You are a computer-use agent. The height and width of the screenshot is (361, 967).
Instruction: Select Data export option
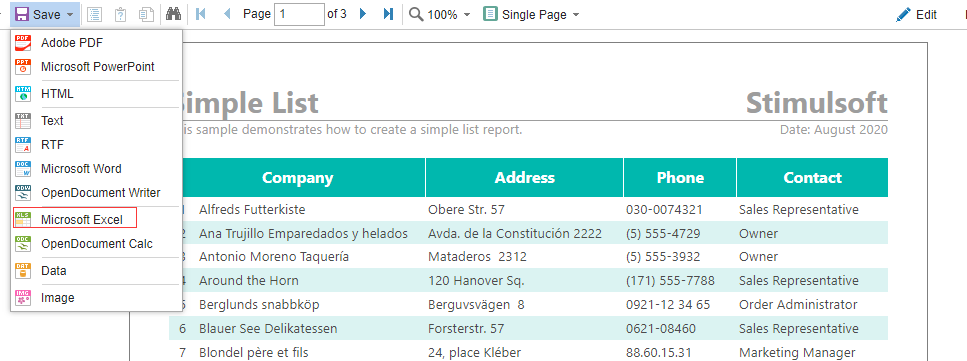[96, 270]
